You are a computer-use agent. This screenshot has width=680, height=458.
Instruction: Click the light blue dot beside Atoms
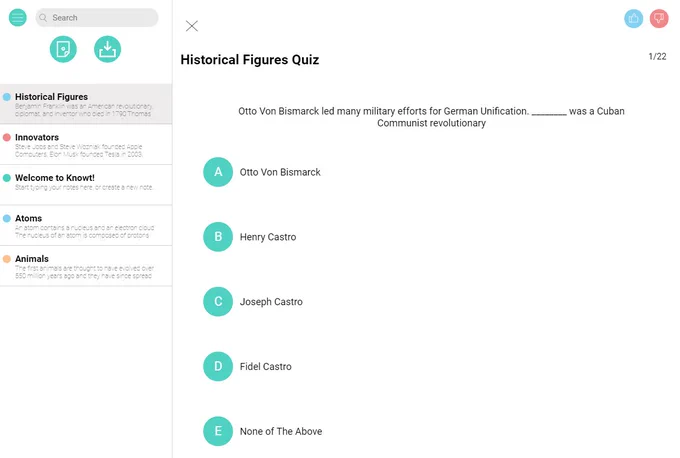click(x=7, y=219)
